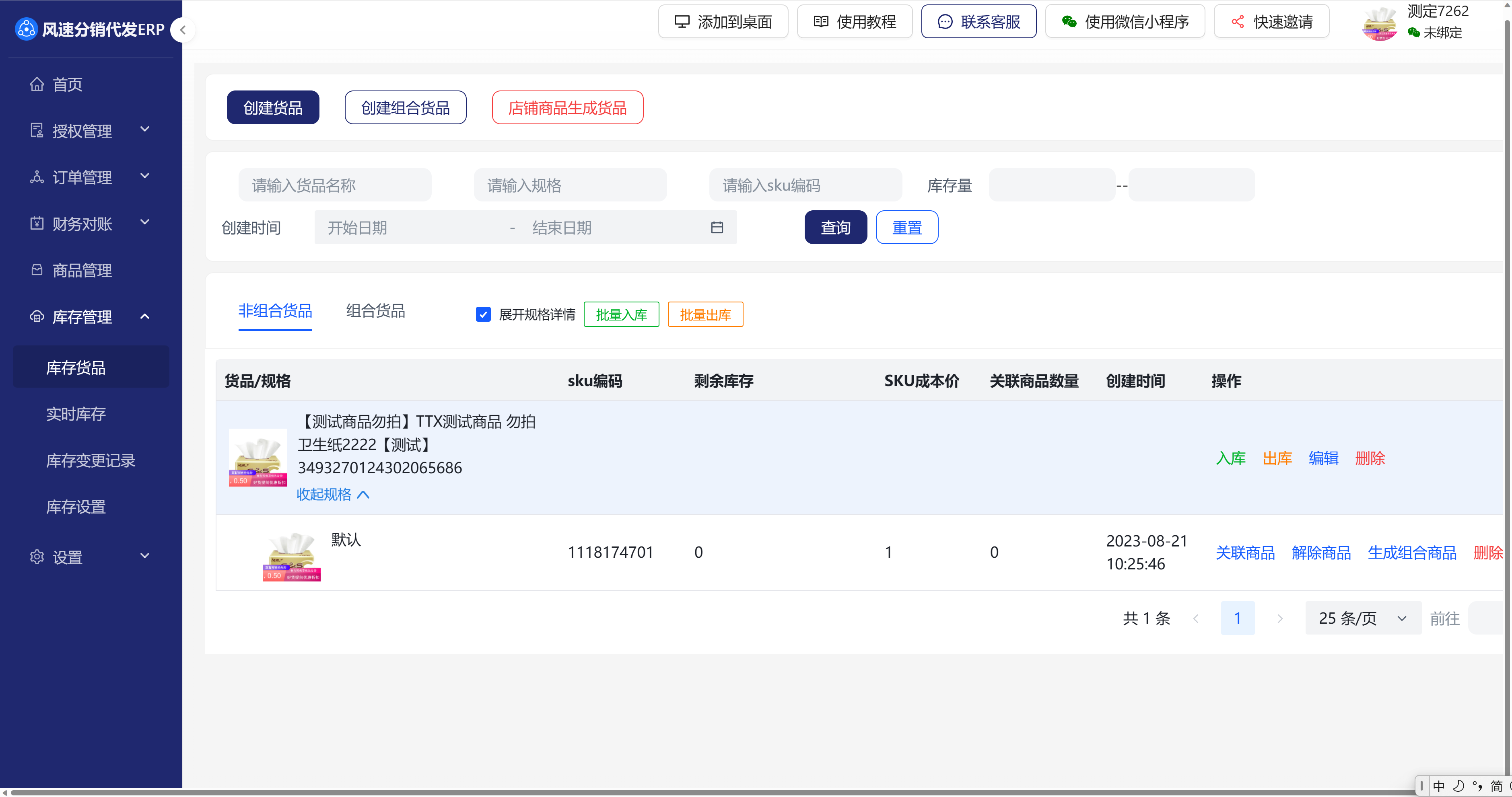Click the 关联商品 link in the default row

1245,553
